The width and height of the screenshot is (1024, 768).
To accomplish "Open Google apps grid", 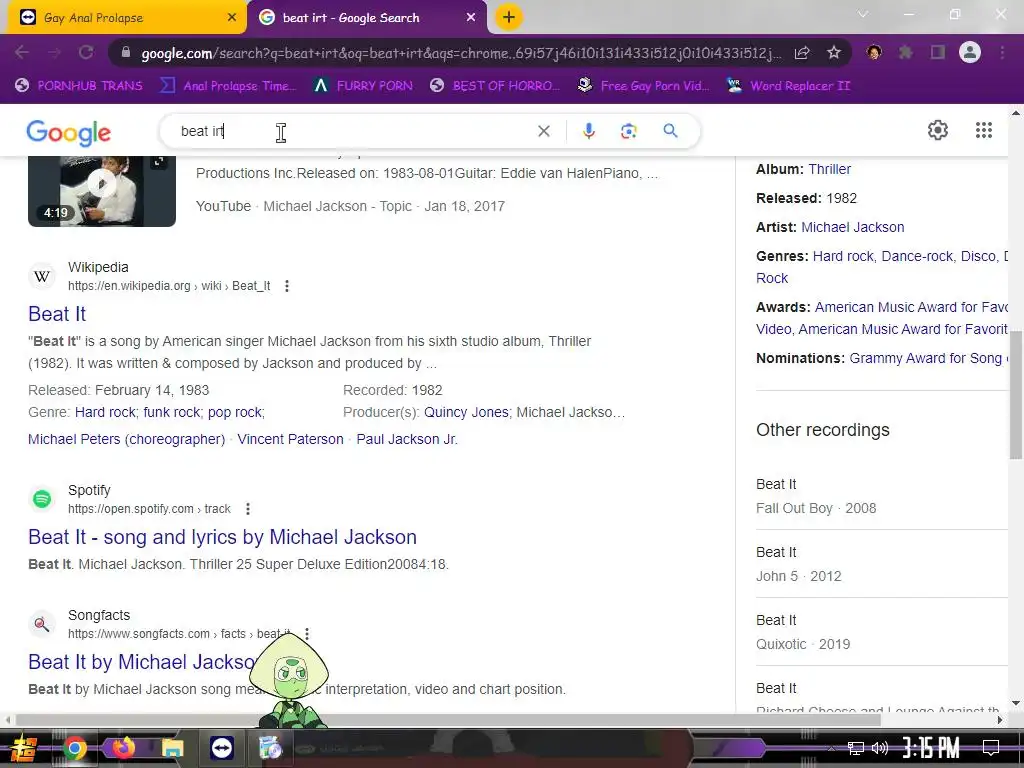I will (984, 130).
